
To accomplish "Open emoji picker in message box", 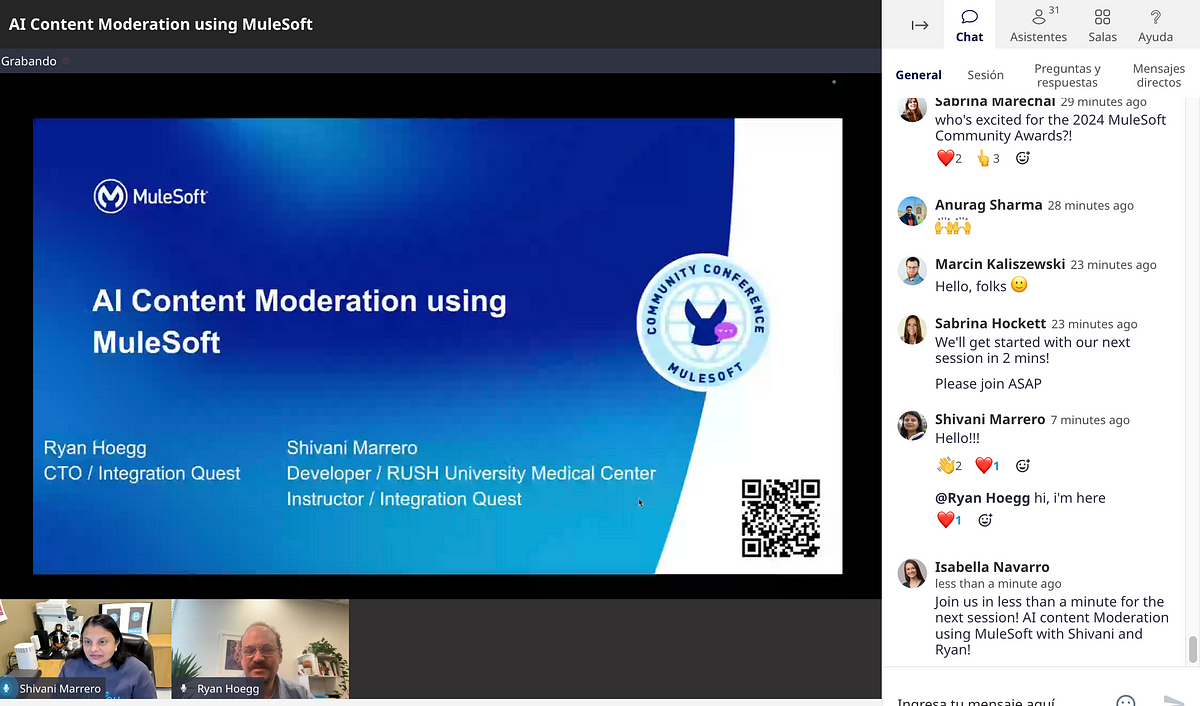I will tap(1126, 702).
